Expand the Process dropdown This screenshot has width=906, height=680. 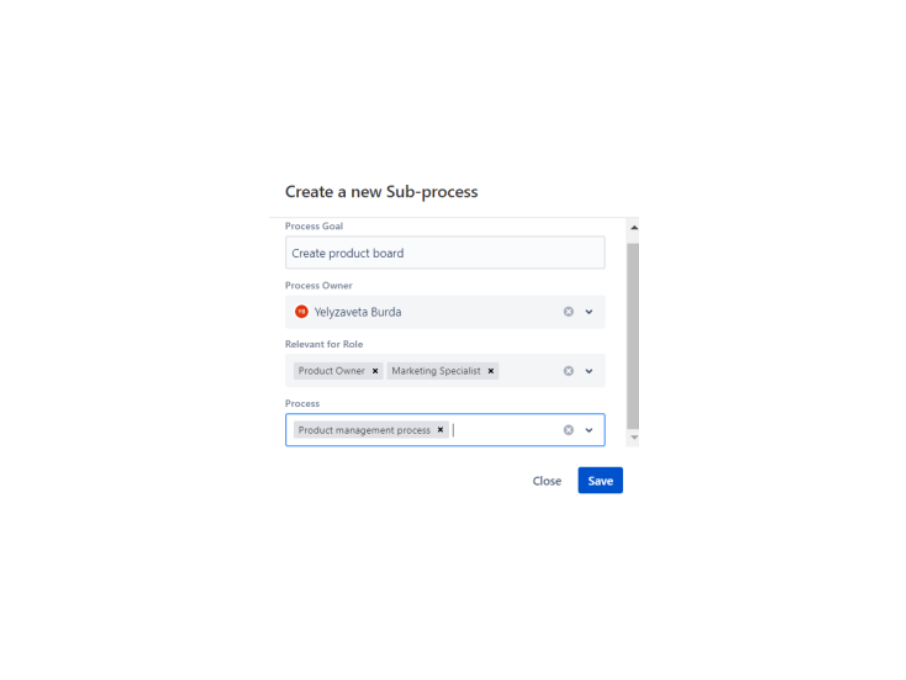coord(589,430)
